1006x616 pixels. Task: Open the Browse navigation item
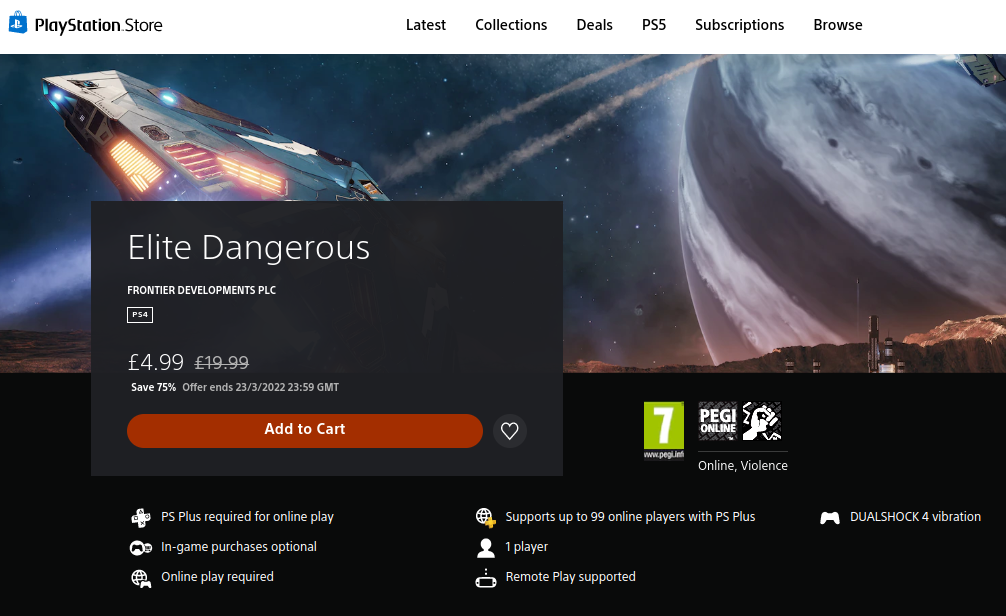click(x=837, y=25)
